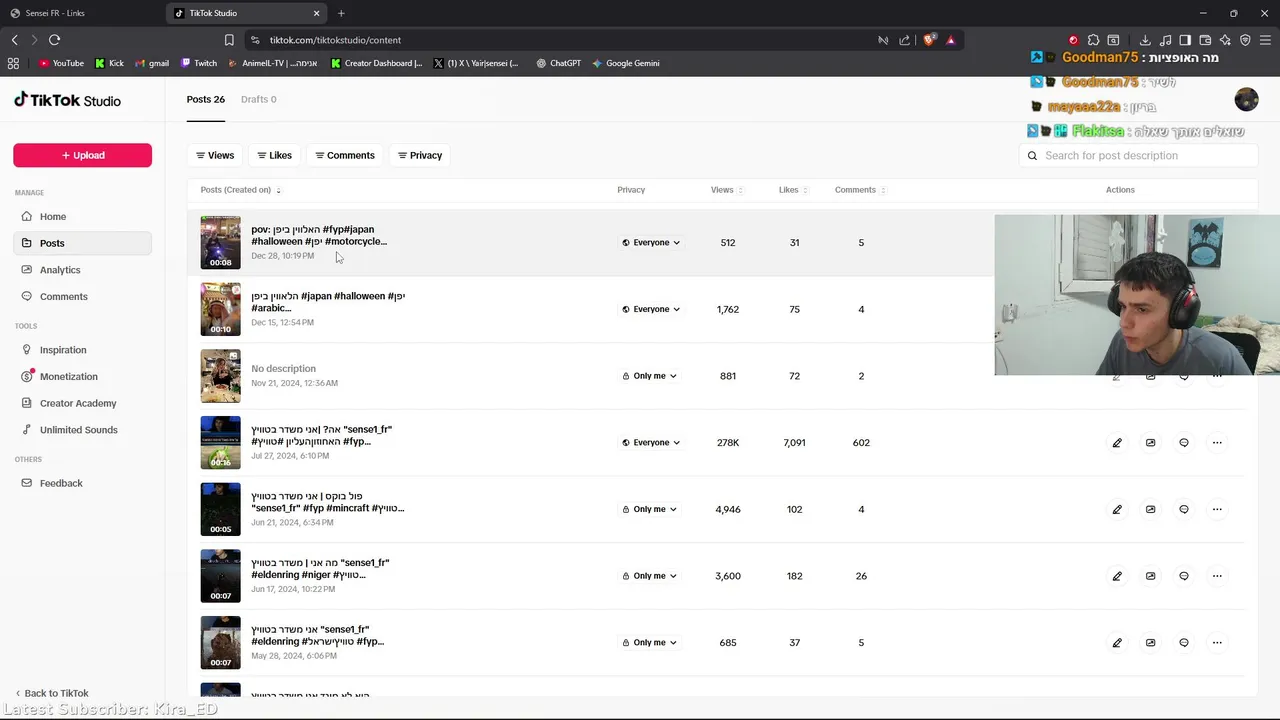Click the Back to TikTok link

(x=56, y=693)
